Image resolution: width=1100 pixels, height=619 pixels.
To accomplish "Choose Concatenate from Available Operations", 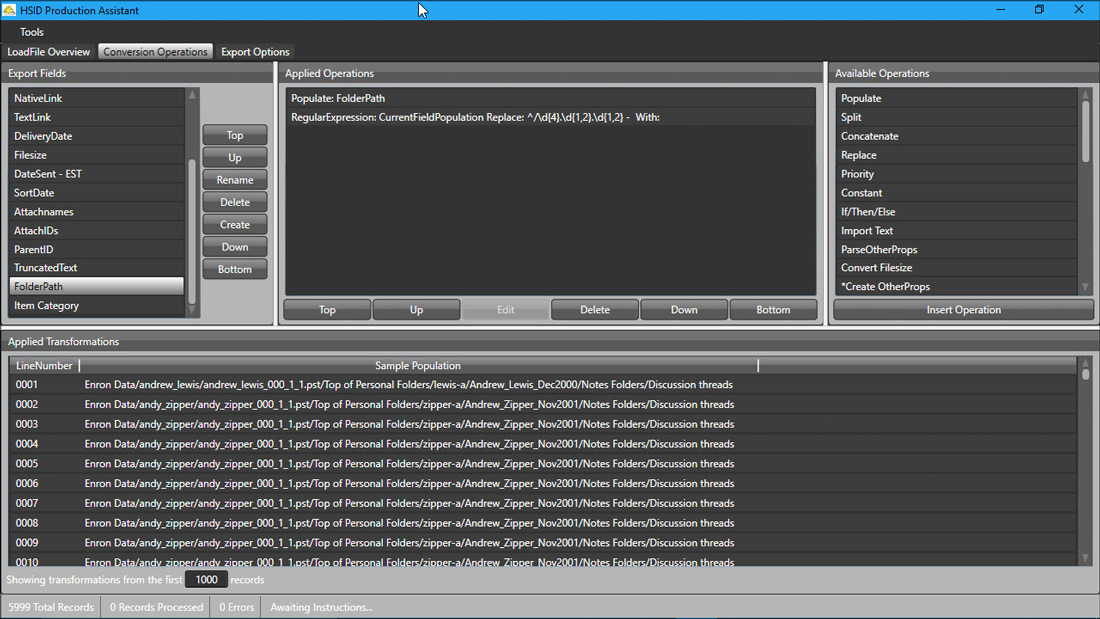I will pos(869,136).
